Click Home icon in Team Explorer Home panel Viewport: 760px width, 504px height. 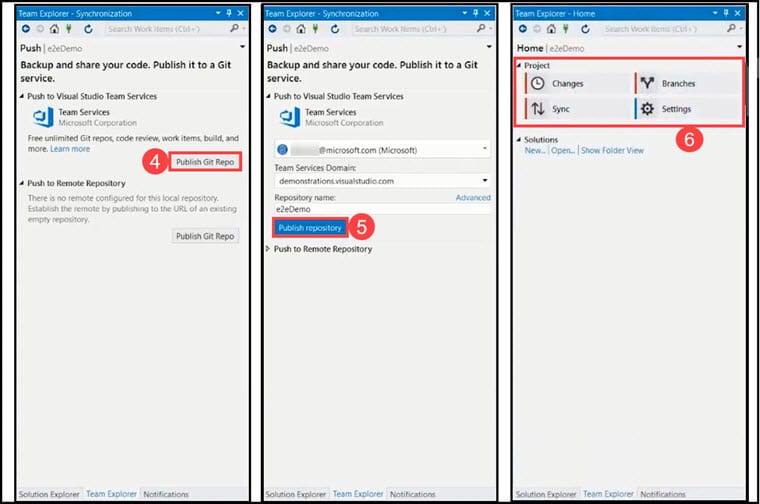click(x=551, y=29)
